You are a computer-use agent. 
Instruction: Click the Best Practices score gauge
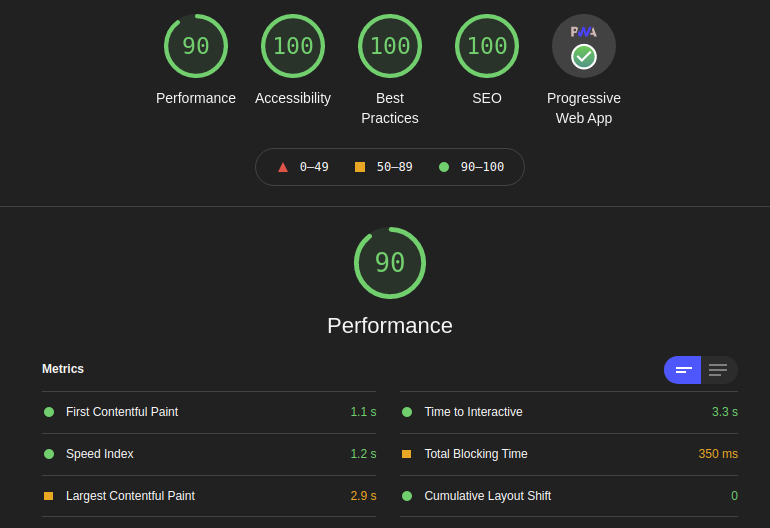tap(390, 46)
